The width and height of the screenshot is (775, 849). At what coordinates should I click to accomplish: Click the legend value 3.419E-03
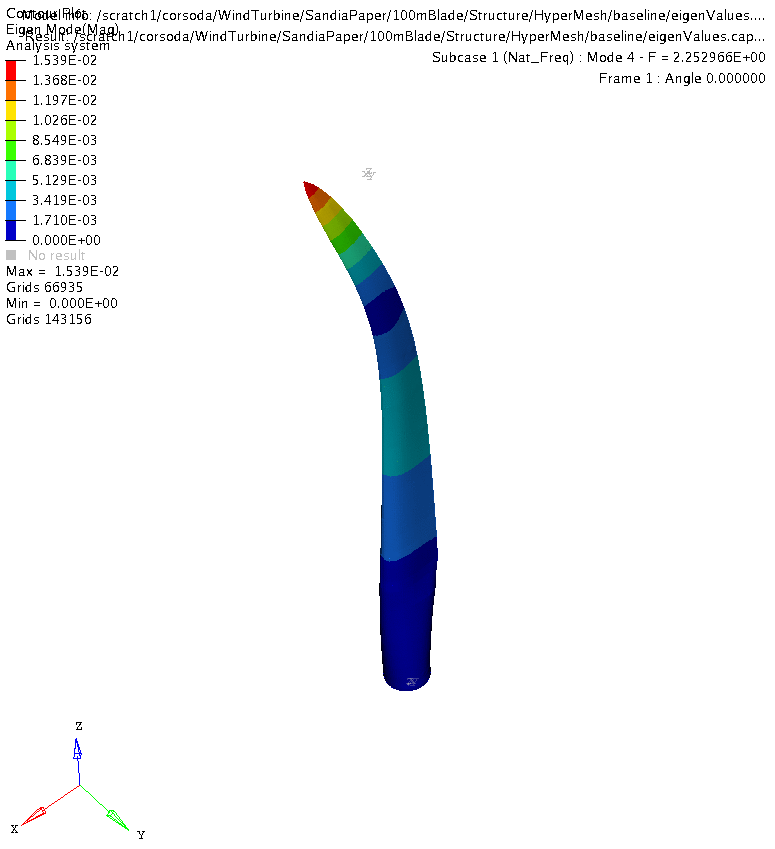(64, 200)
